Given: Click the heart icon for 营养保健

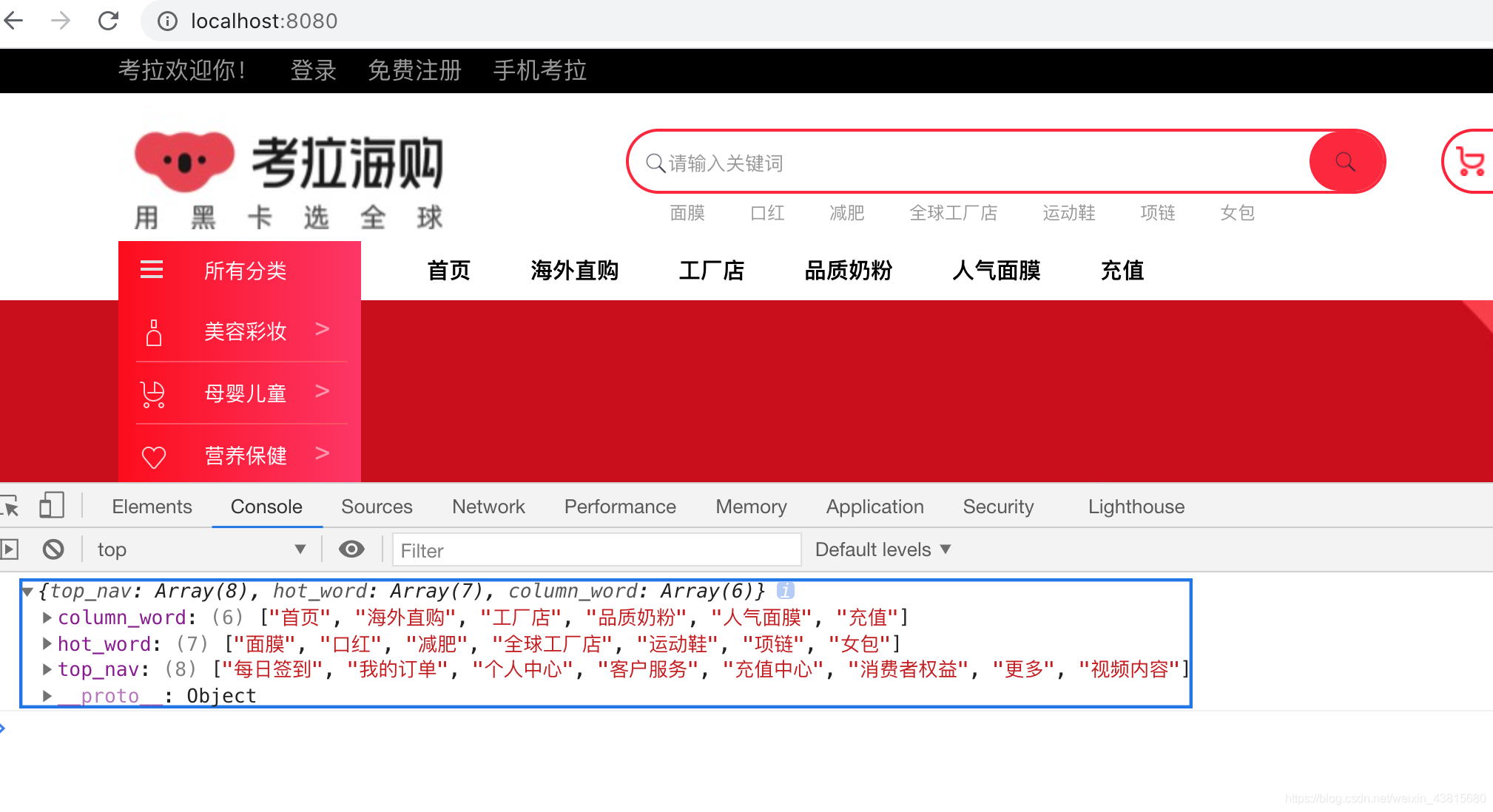Looking at the screenshot, I should tap(154, 457).
